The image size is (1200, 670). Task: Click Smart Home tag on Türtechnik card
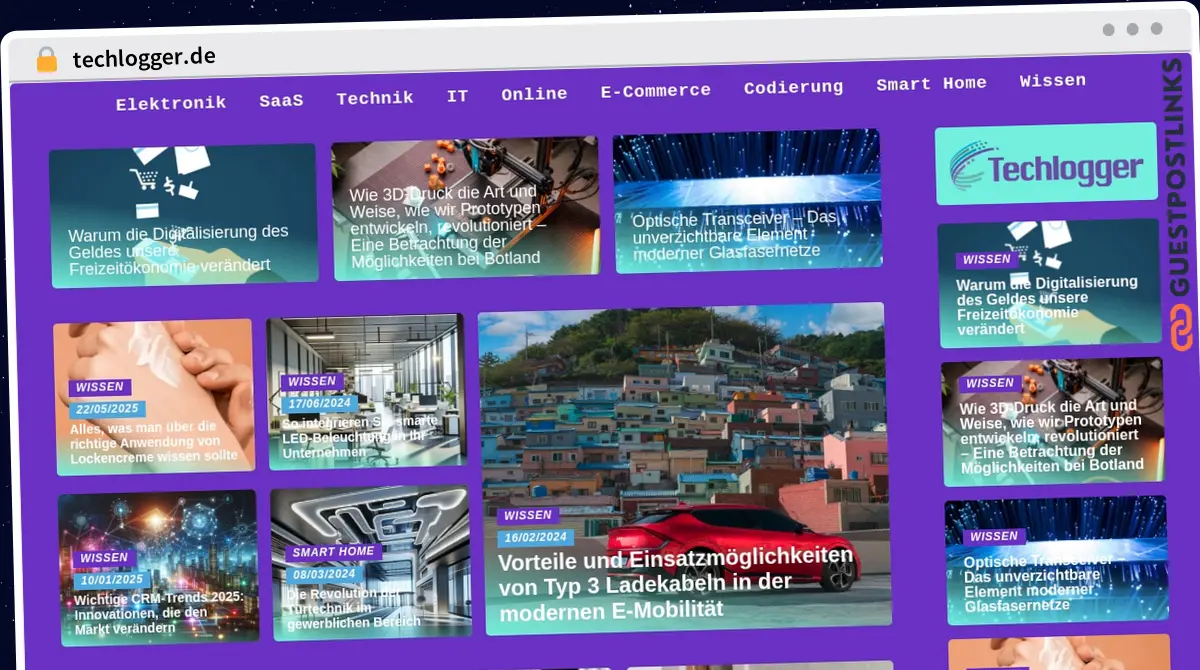(334, 552)
